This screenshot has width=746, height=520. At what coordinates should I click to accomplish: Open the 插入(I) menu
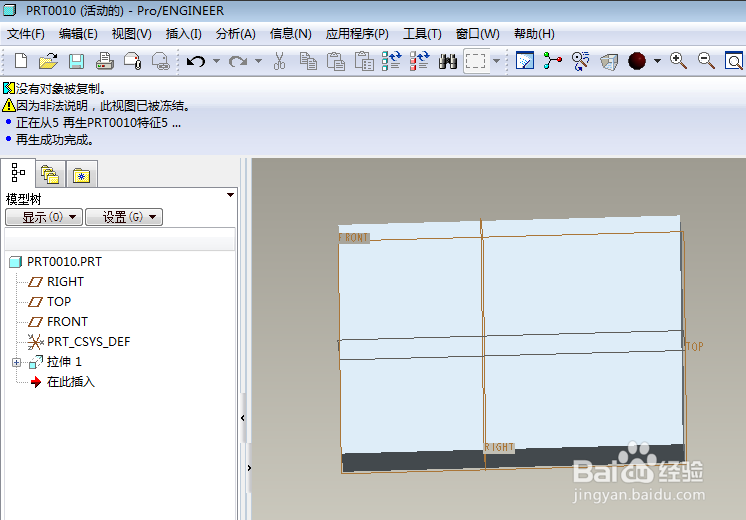(x=184, y=34)
